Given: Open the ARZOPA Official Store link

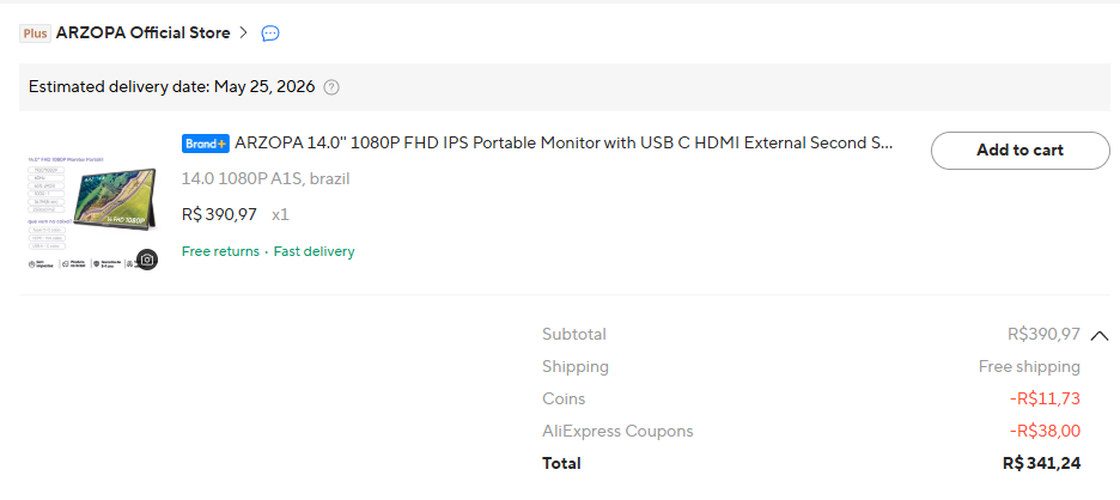Looking at the screenshot, I should 143,33.
